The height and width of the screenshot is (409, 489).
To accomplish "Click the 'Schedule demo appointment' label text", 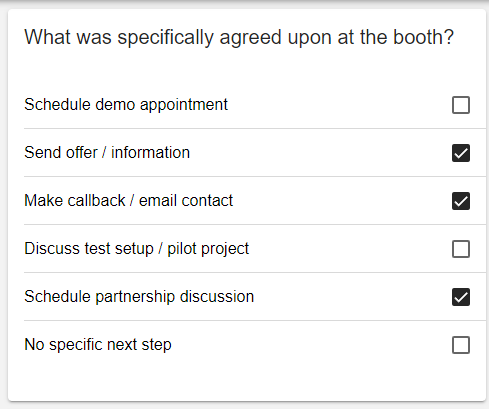I will 126,105.
